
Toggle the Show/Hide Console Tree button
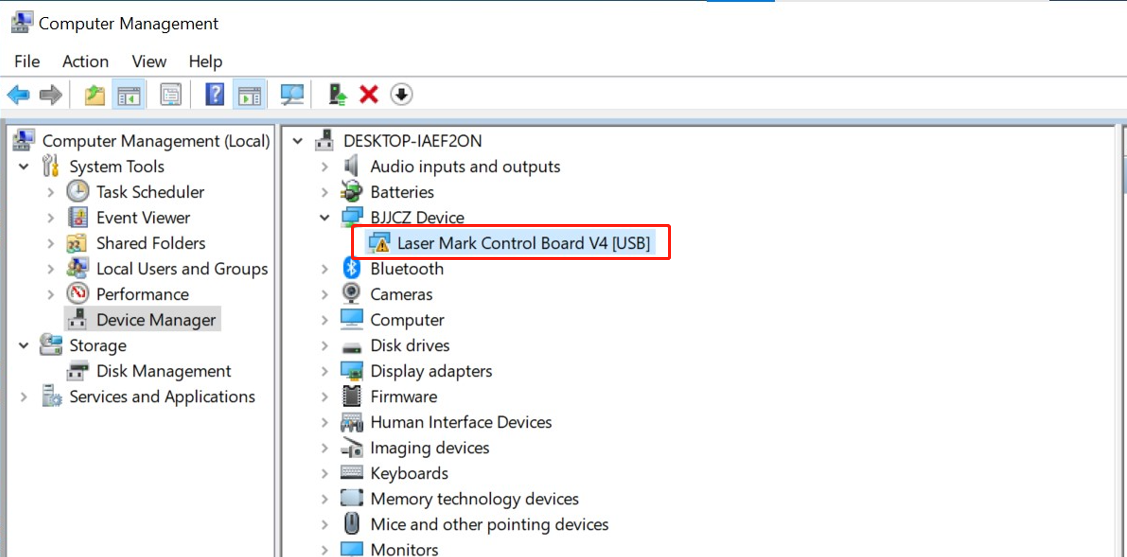128,95
